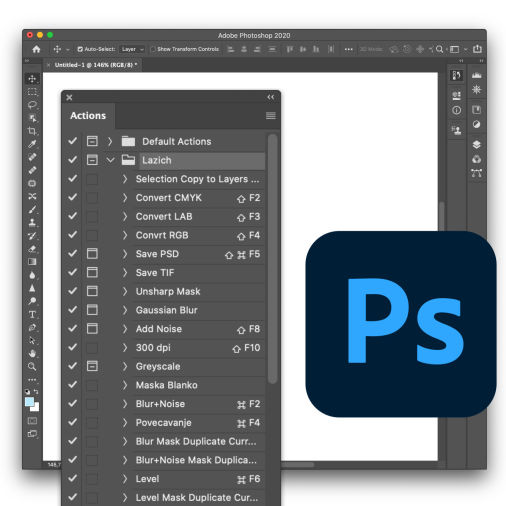Select the Pen tool
The width and height of the screenshot is (506, 506).
pos(32,327)
